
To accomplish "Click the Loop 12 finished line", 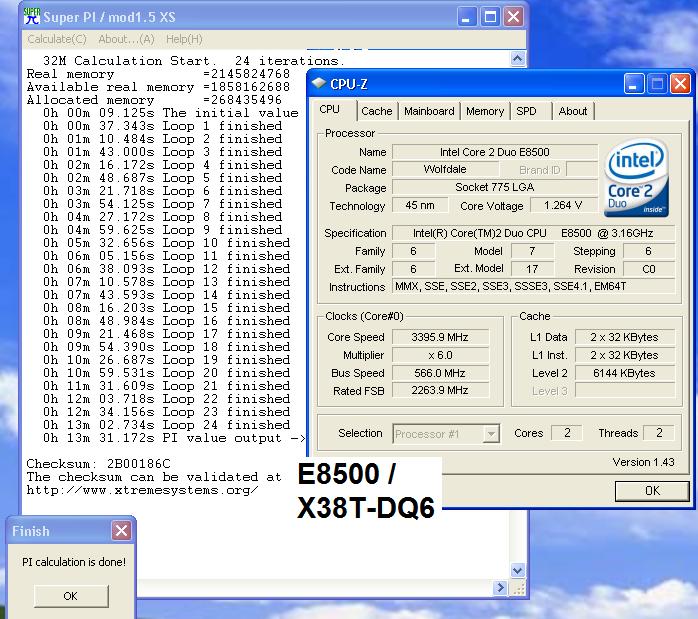I will pyautogui.click(x=166, y=269).
